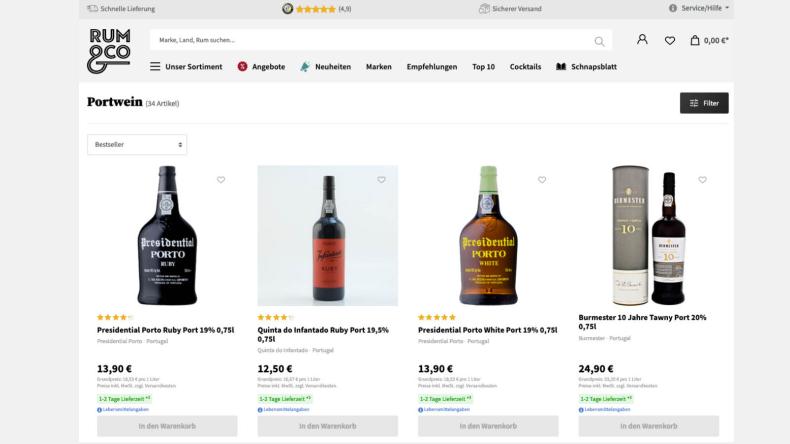790x444 pixels.
Task: Open the Cocktails menu item
Action: click(525, 67)
